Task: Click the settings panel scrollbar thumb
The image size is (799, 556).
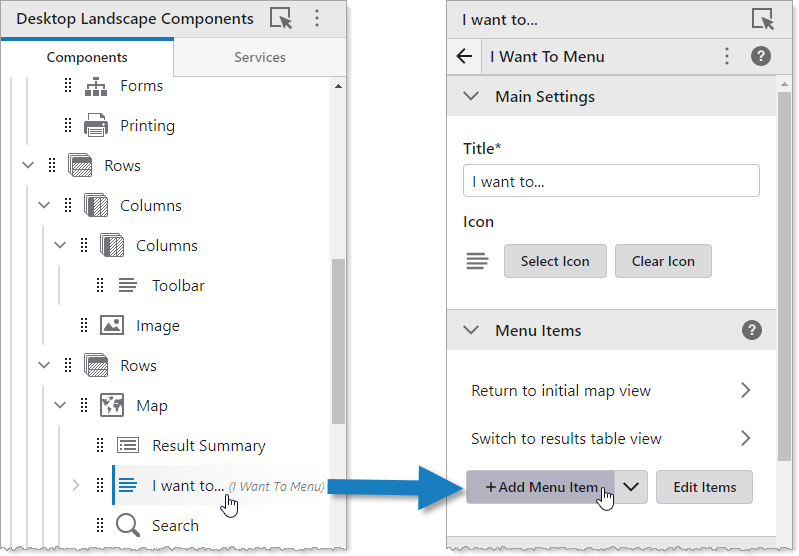Action: (x=784, y=277)
